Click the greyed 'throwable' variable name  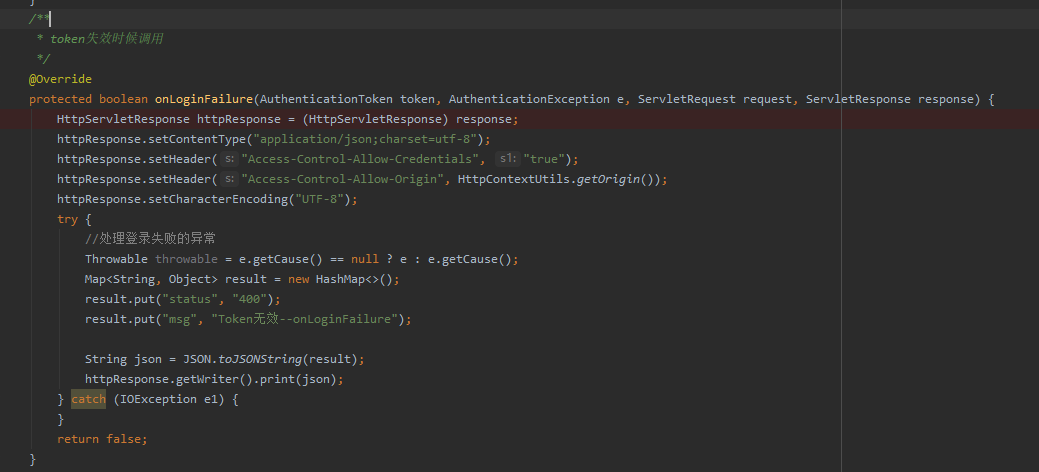coord(186,259)
